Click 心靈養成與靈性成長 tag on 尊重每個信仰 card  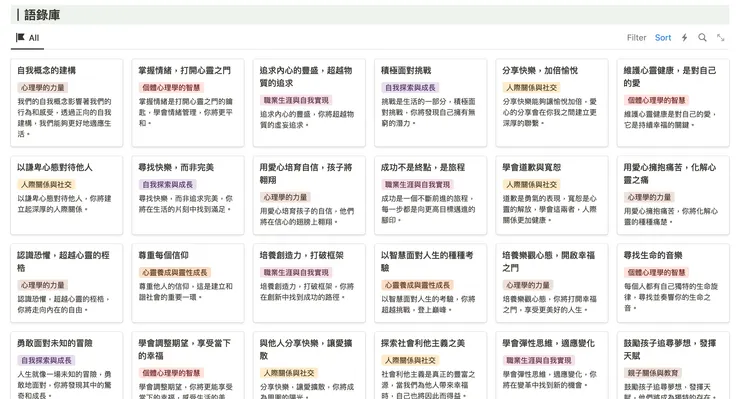[x=175, y=272]
